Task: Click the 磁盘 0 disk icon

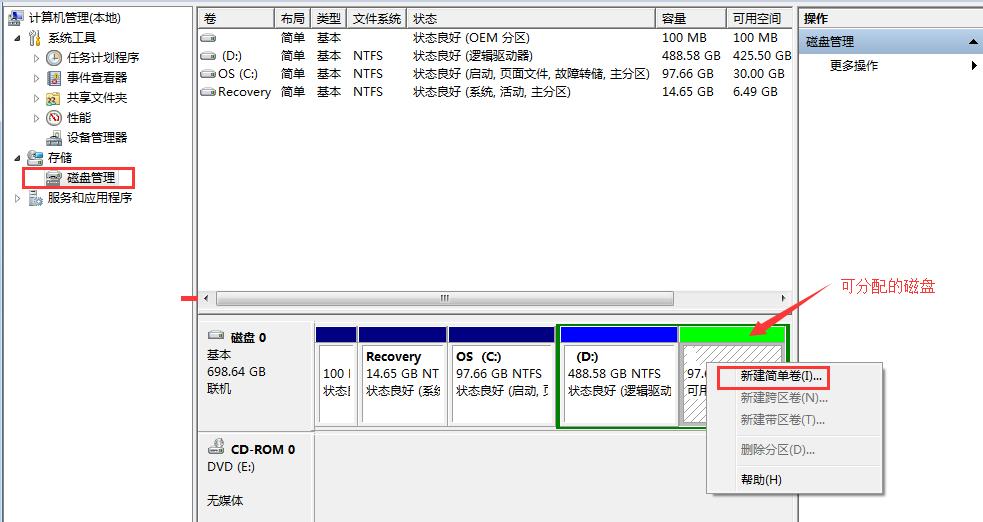Action: point(216,336)
